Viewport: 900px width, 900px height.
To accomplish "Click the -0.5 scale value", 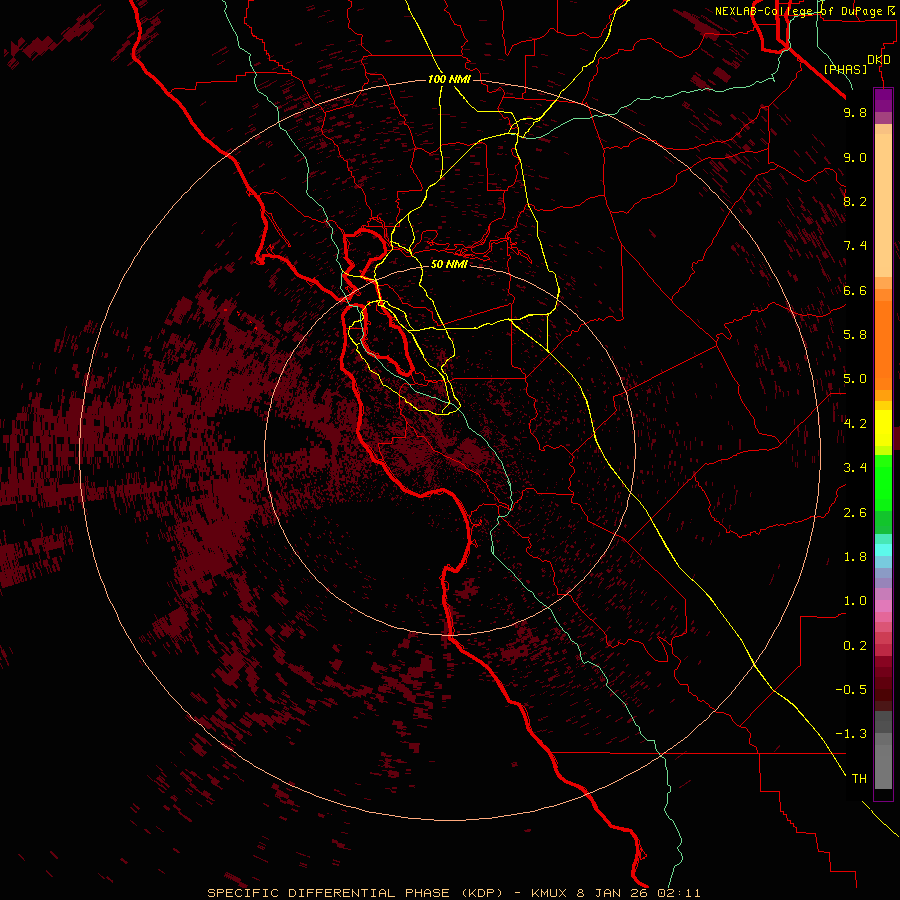I will tap(851, 689).
